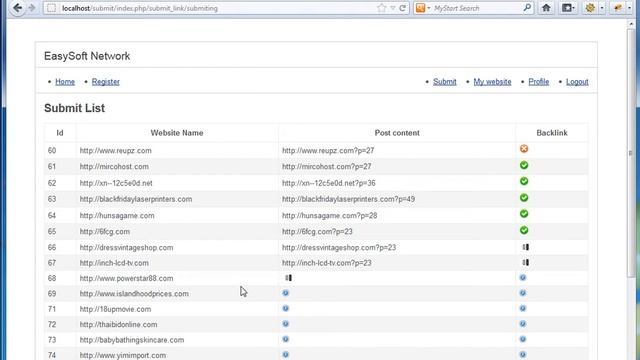Click the vertical scrollbar thumb
The image size is (640, 360).
pos(631,153)
